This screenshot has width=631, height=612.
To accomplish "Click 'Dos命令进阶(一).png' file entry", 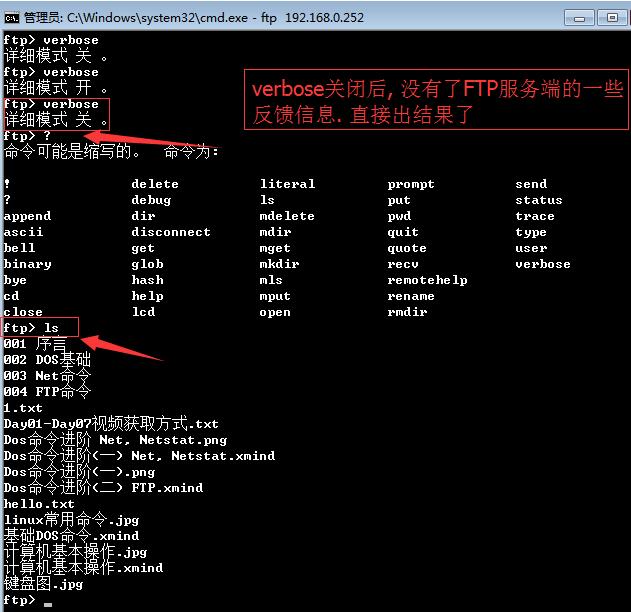I will (x=79, y=472).
